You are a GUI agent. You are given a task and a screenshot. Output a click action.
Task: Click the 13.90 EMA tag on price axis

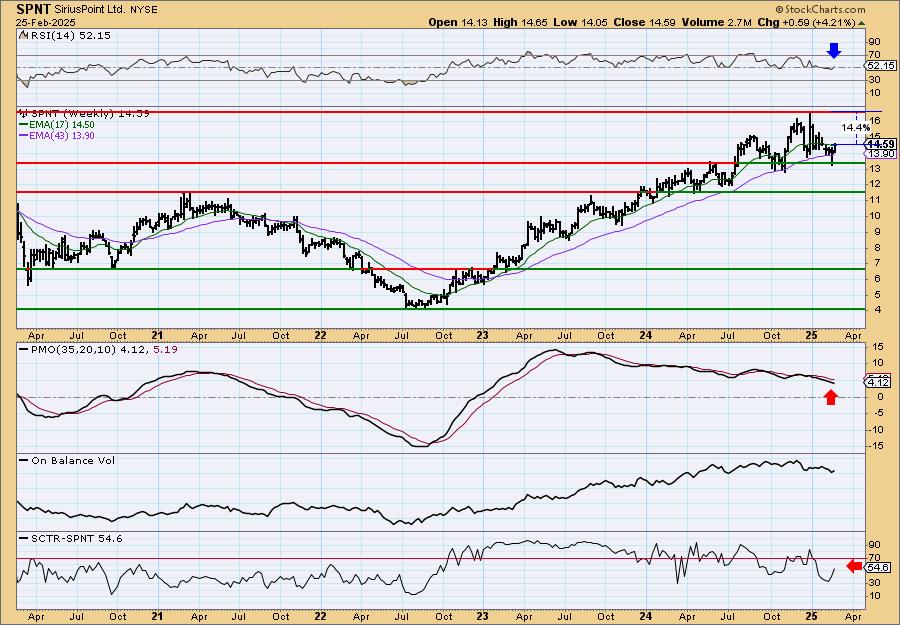coord(881,154)
